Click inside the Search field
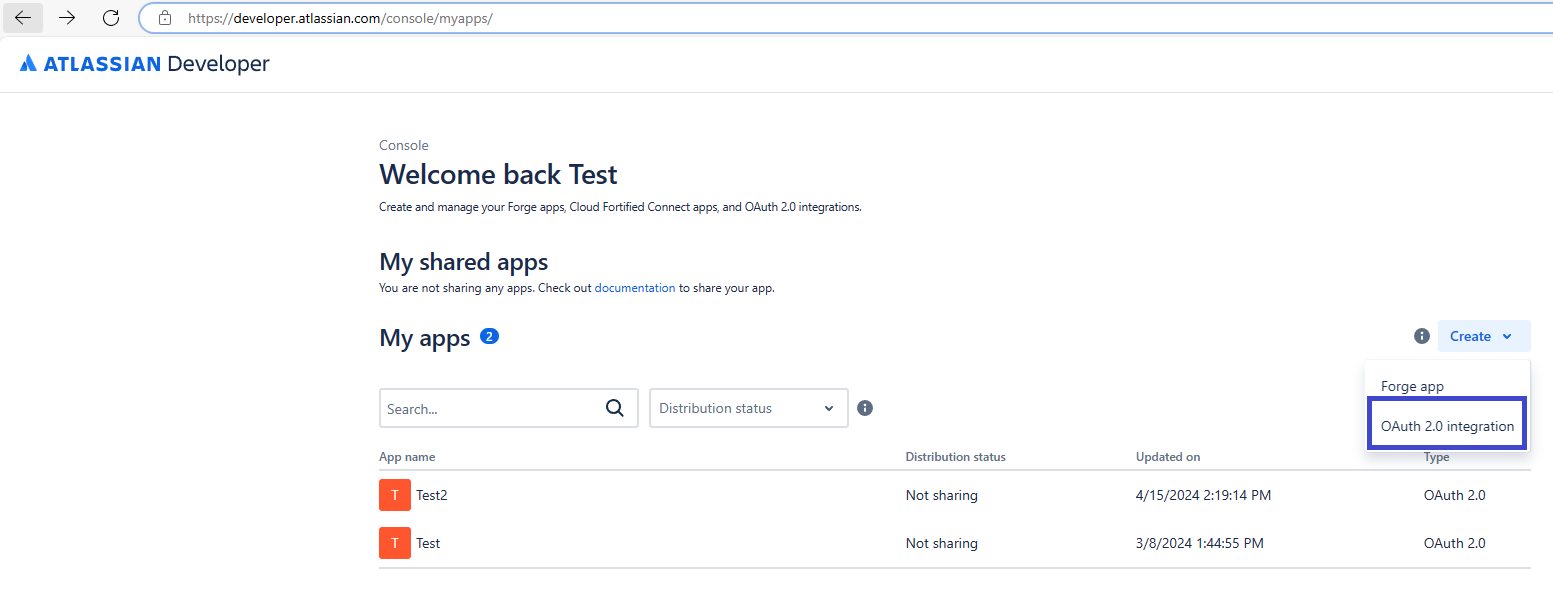Image resolution: width=1553 pixels, height=595 pixels. tap(490, 408)
